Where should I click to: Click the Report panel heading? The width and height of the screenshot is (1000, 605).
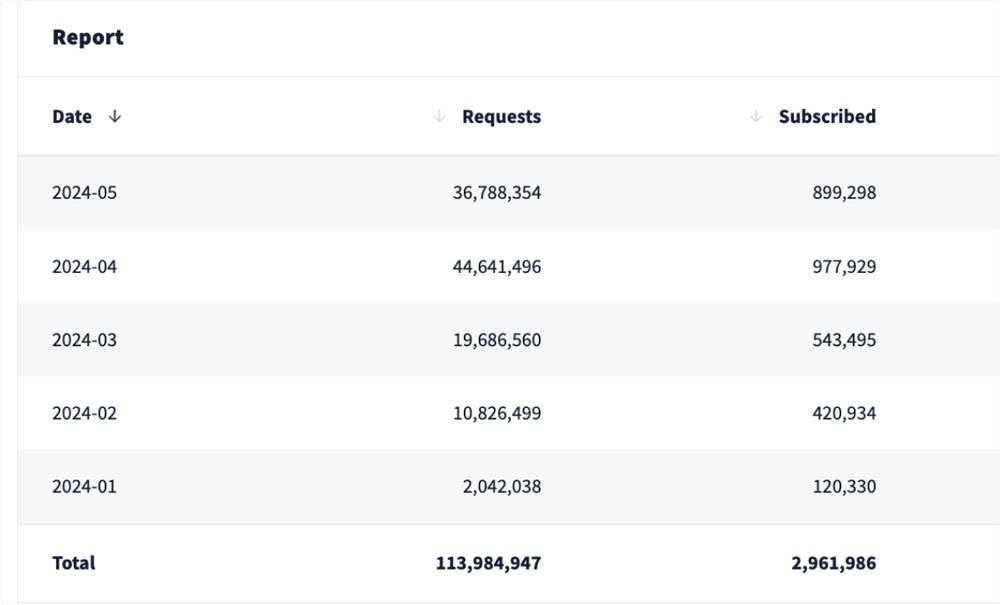pos(88,38)
